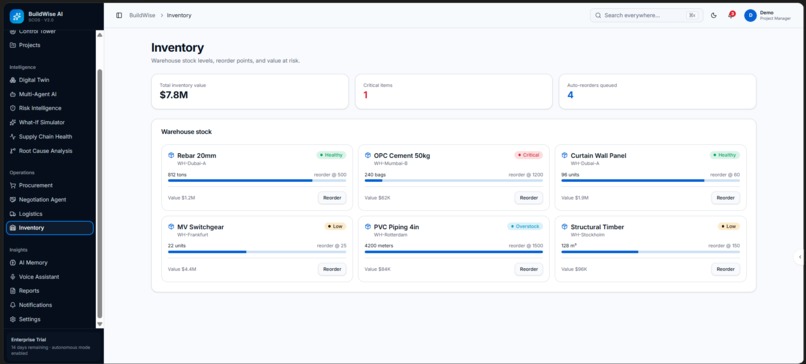Viewport: 806px width, 364px height.
Task: Click the Critical status badge
Action: (528, 155)
